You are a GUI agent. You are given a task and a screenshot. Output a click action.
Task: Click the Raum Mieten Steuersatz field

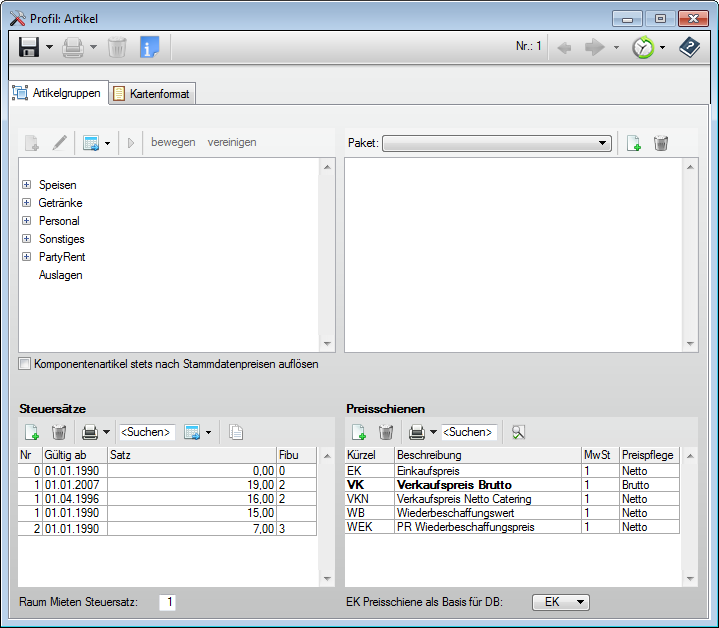169,602
